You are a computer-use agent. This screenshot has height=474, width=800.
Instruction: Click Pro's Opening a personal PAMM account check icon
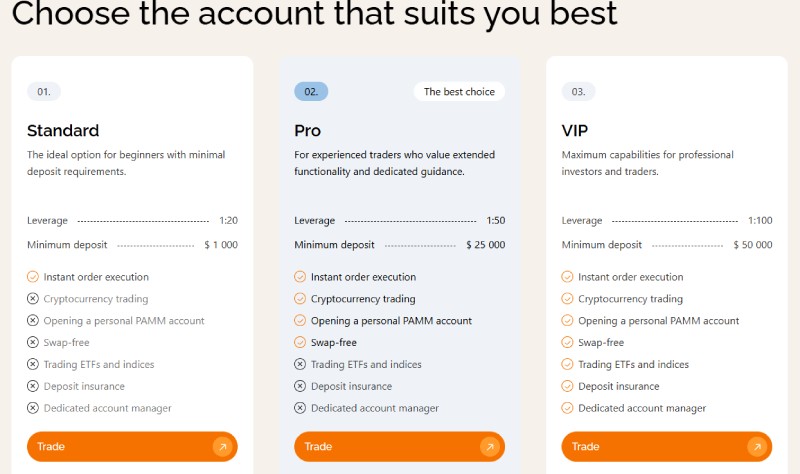point(300,321)
